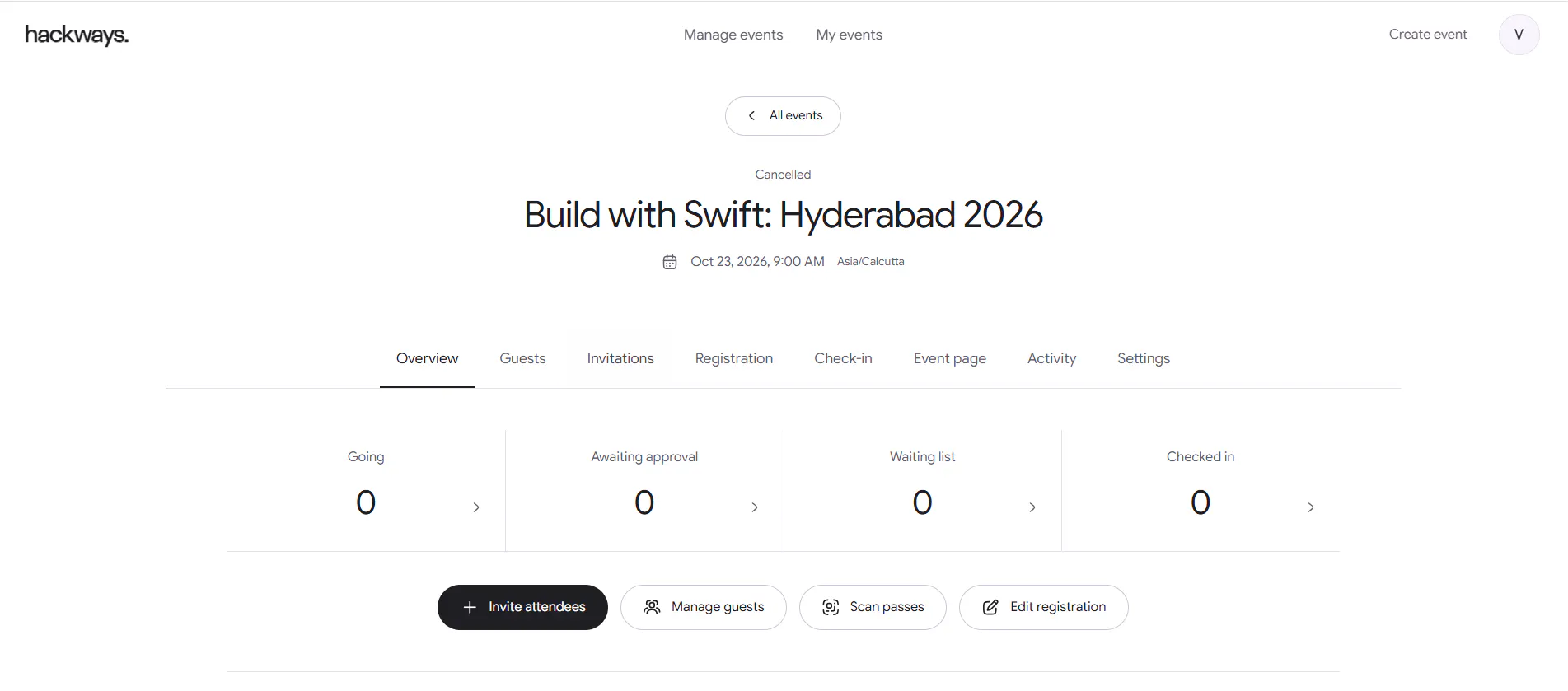1568x691 pixels.
Task: Click the back arrow in All events
Action: pyautogui.click(x=751, y=116)
